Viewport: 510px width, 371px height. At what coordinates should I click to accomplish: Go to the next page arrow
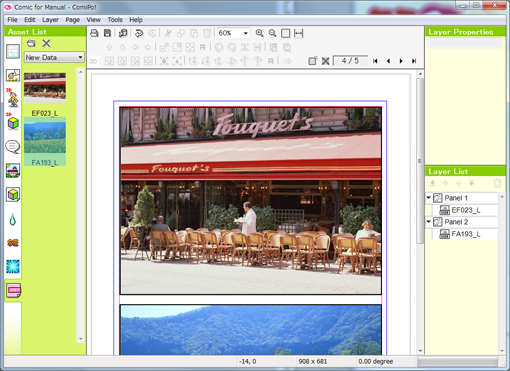[x=401, y=61]
